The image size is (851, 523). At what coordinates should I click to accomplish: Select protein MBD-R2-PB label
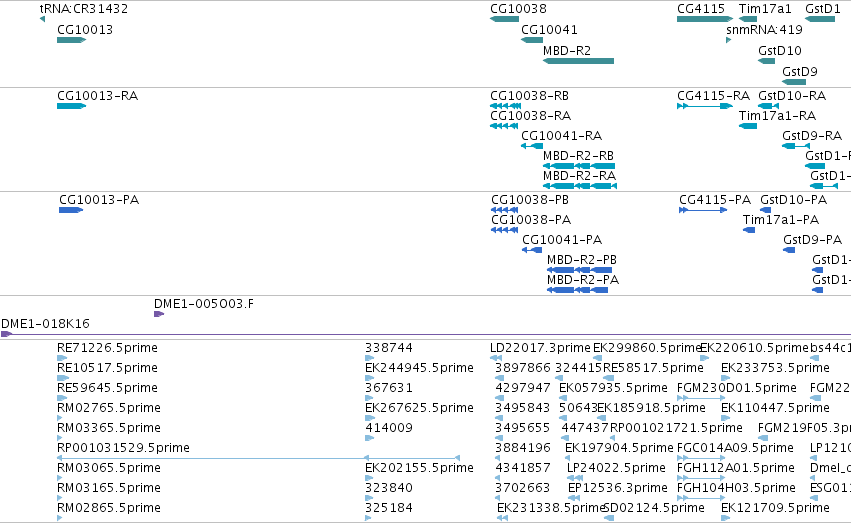pos(581,260)
